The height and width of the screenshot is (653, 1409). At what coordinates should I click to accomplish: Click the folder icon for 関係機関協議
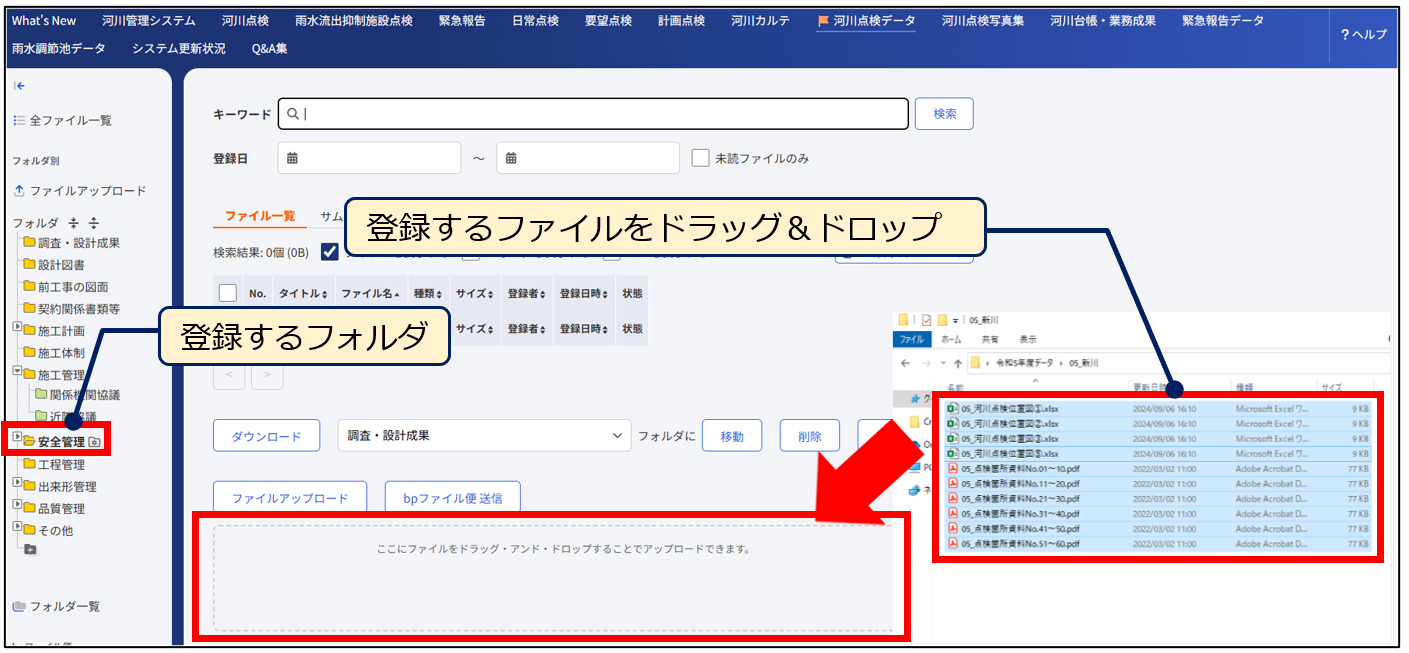(x=41, y=395)
